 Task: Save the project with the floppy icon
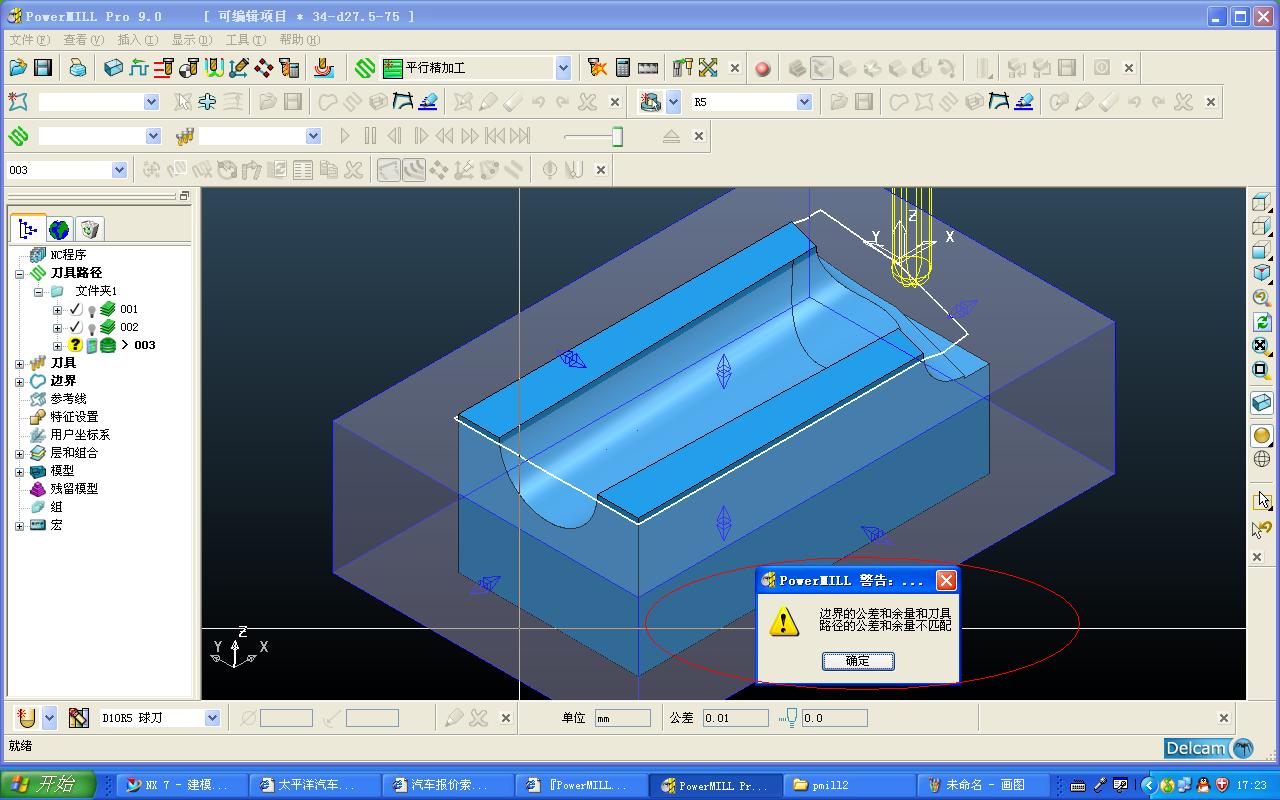tap(43, 68)
